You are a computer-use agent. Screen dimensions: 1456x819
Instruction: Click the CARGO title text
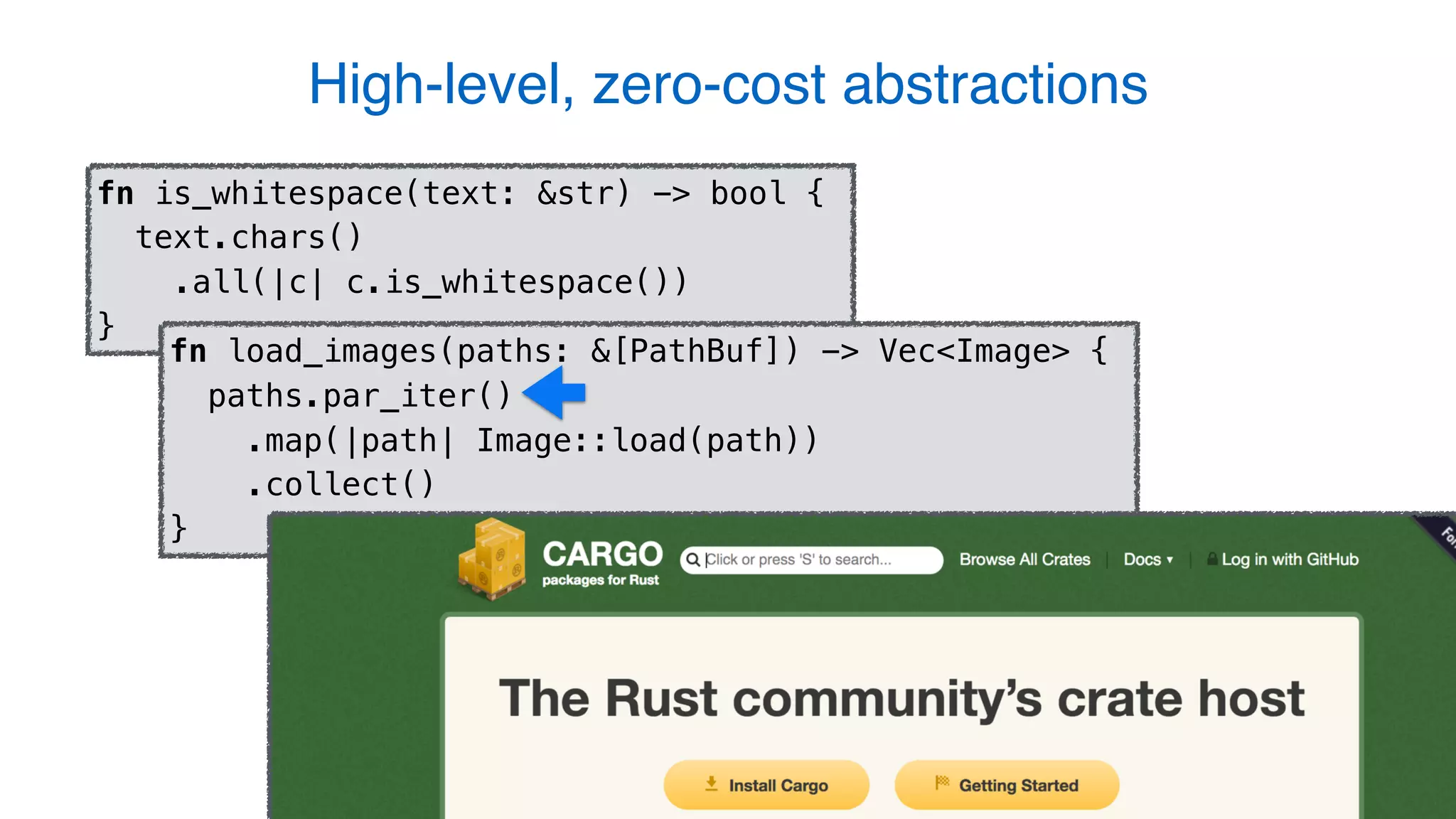point(603,554)
